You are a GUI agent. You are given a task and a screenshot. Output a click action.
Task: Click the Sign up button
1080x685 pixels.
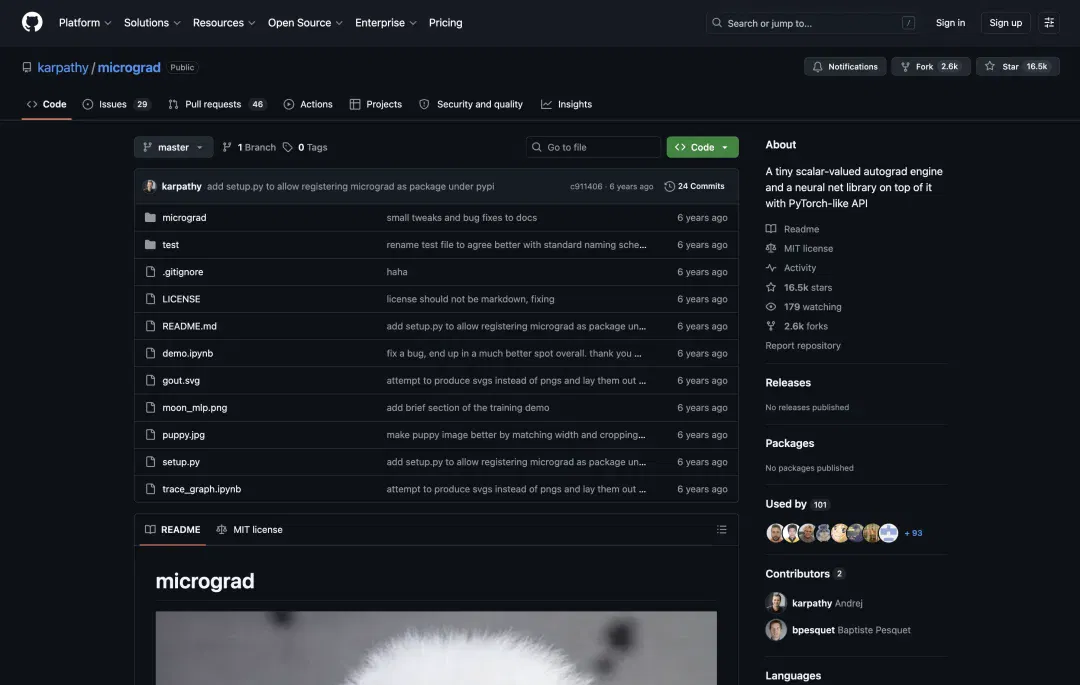pos(1006,23)
